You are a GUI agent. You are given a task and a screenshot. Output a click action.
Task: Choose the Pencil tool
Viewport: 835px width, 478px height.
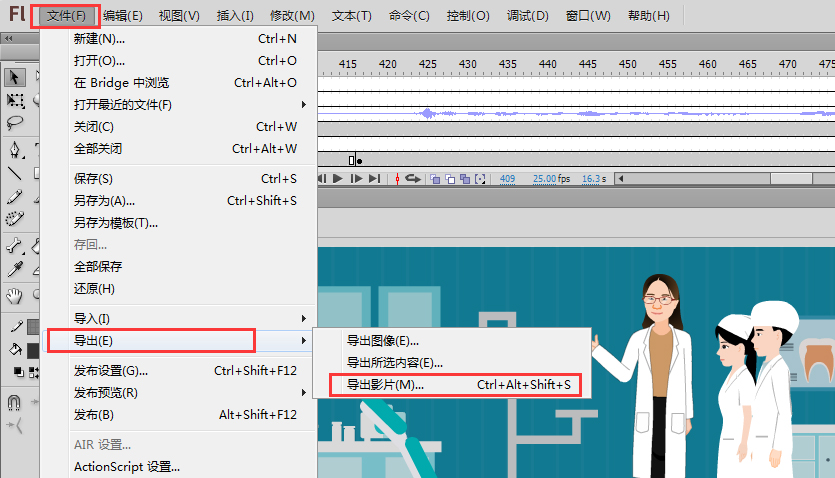pyautogui.click(x=15, y=196)
